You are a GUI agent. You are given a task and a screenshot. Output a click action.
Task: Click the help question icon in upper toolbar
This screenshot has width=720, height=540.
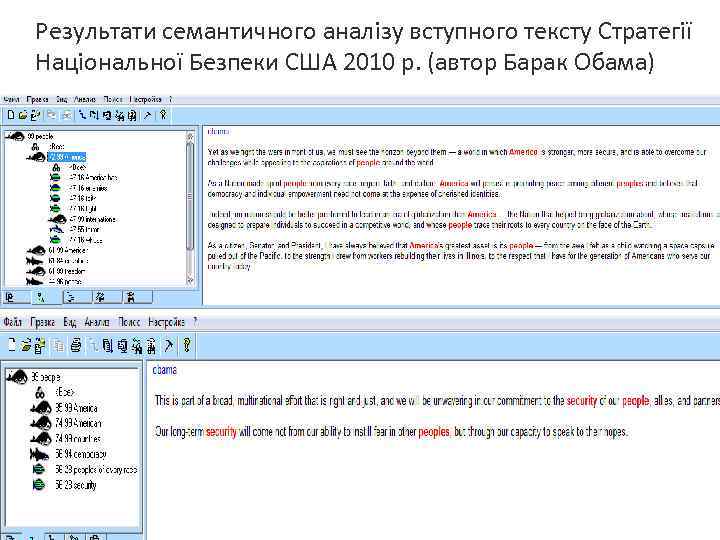(x=163, y=115)
